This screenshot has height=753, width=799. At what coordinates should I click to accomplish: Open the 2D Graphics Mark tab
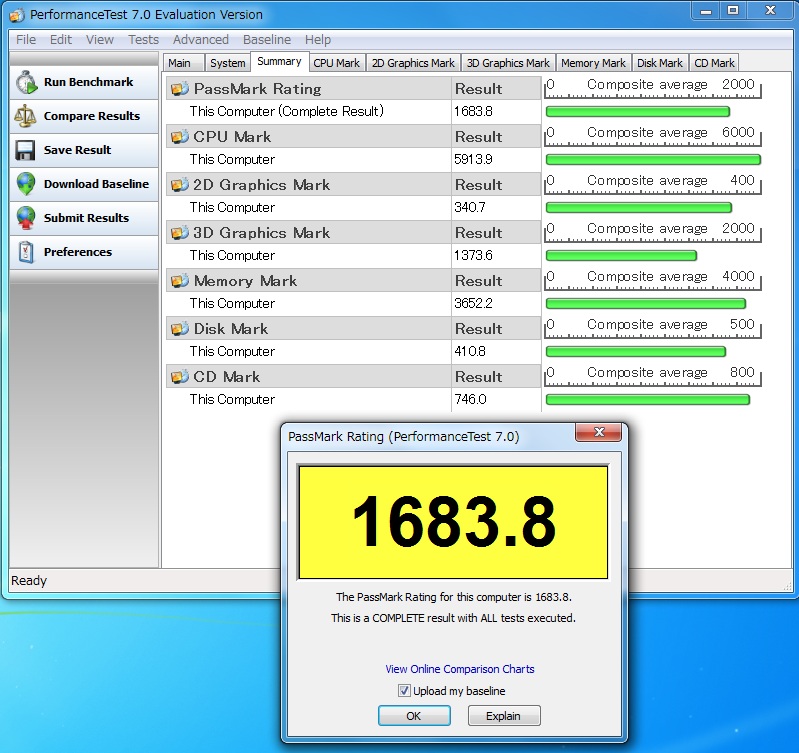click(413, 63)
